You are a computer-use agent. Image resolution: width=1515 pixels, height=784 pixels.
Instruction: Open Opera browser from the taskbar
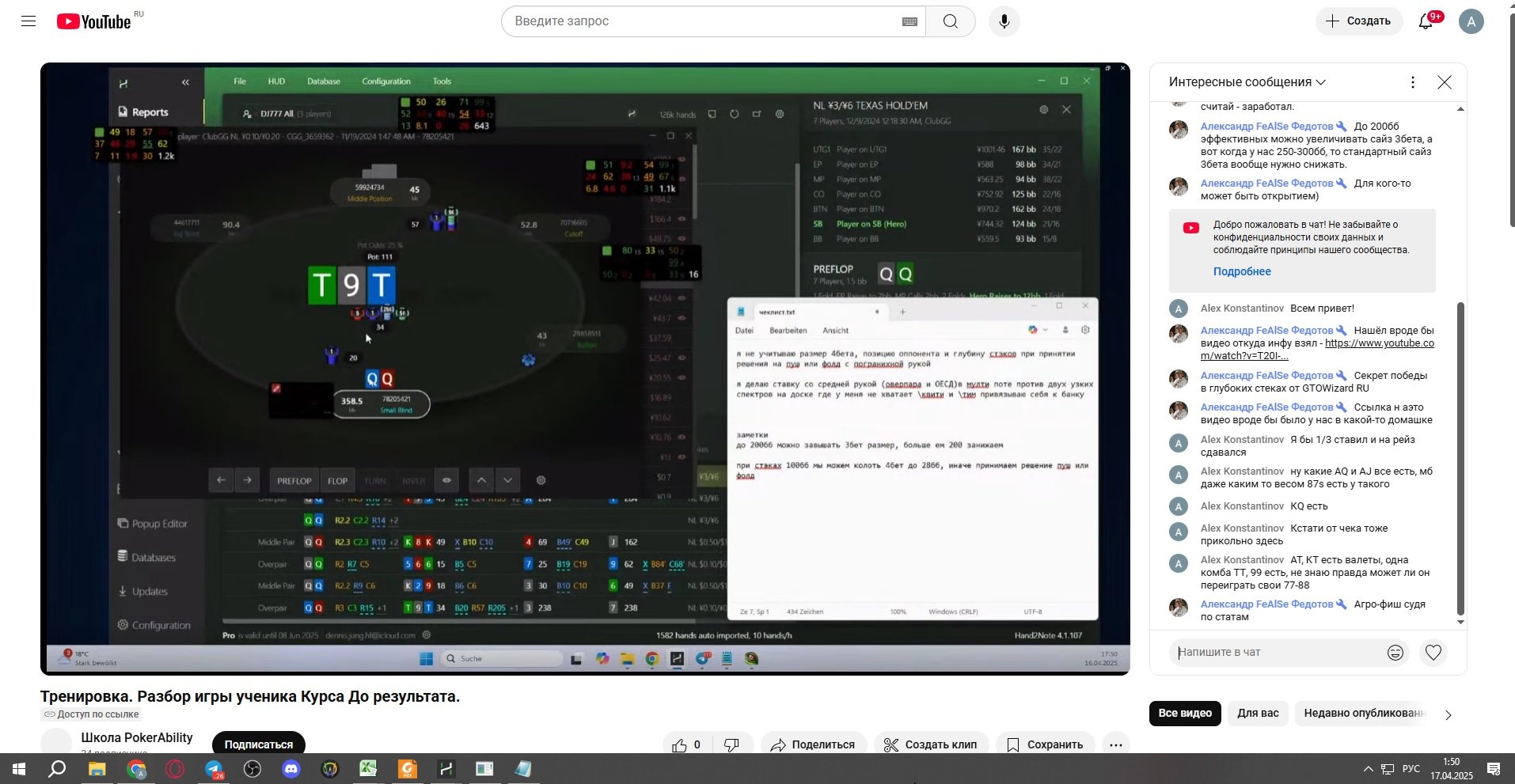(175, 769)
